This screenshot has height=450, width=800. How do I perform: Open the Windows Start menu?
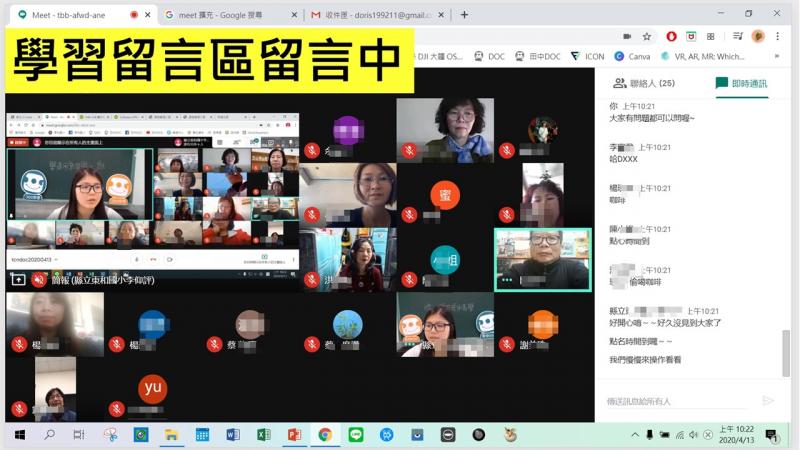20,435
